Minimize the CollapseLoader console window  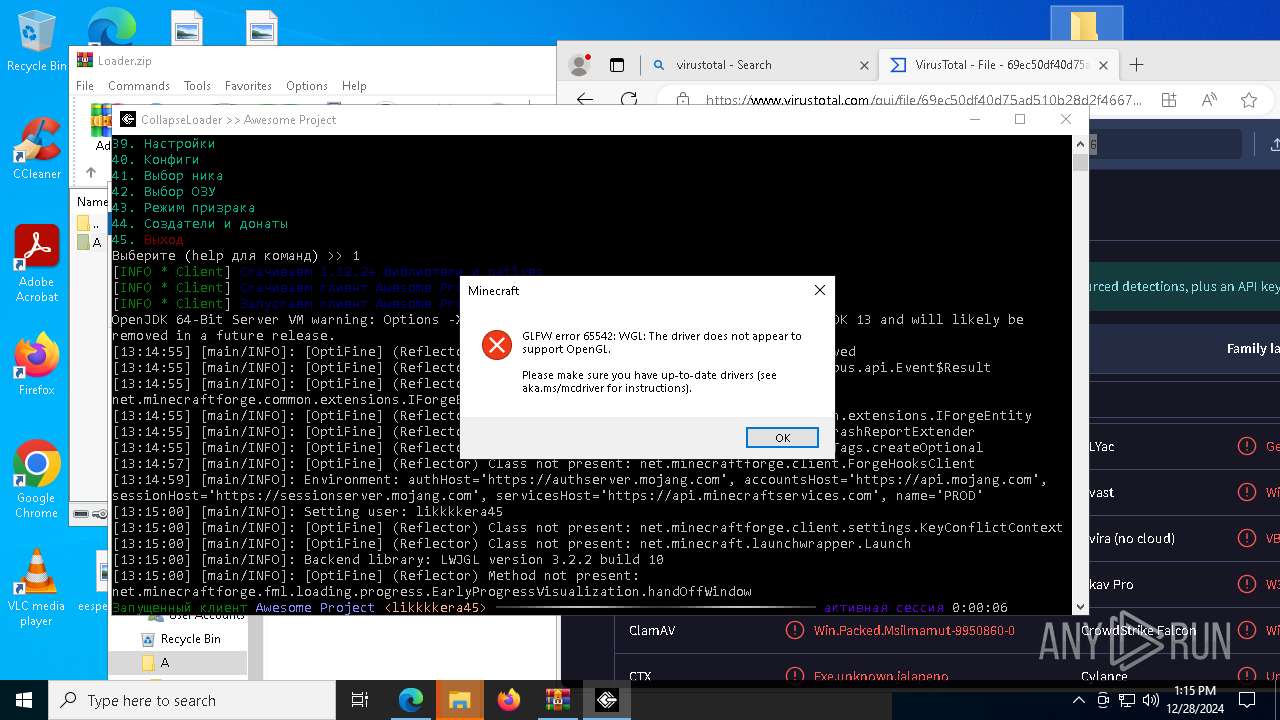pyautogui.click(x=975, y=119)
